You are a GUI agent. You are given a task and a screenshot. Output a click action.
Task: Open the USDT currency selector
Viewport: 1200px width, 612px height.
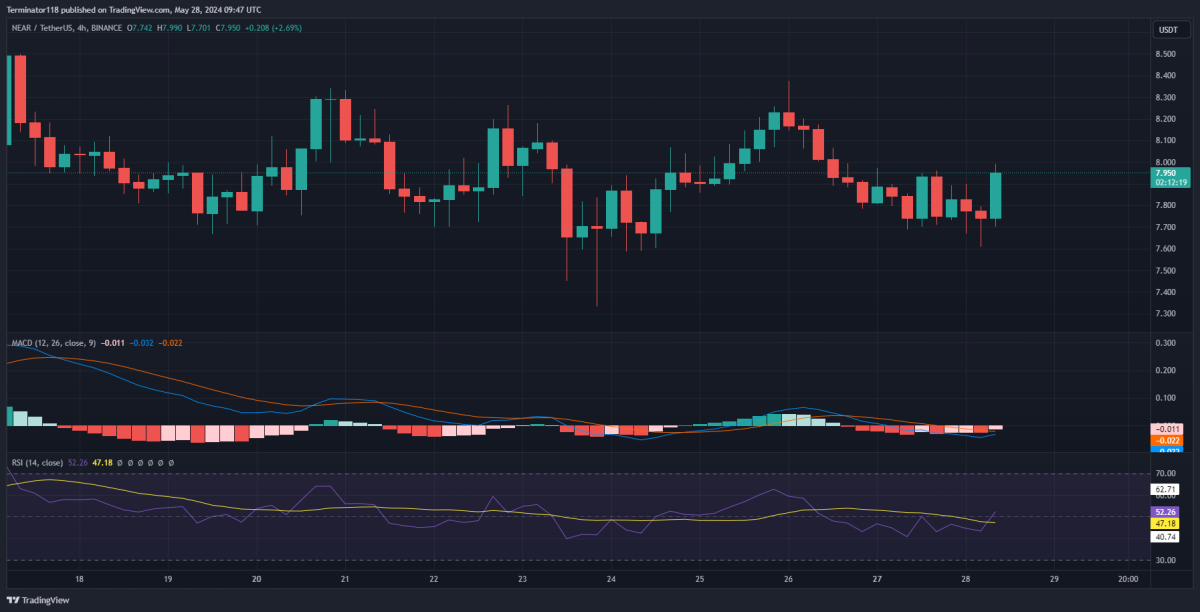coord(1167,30)
